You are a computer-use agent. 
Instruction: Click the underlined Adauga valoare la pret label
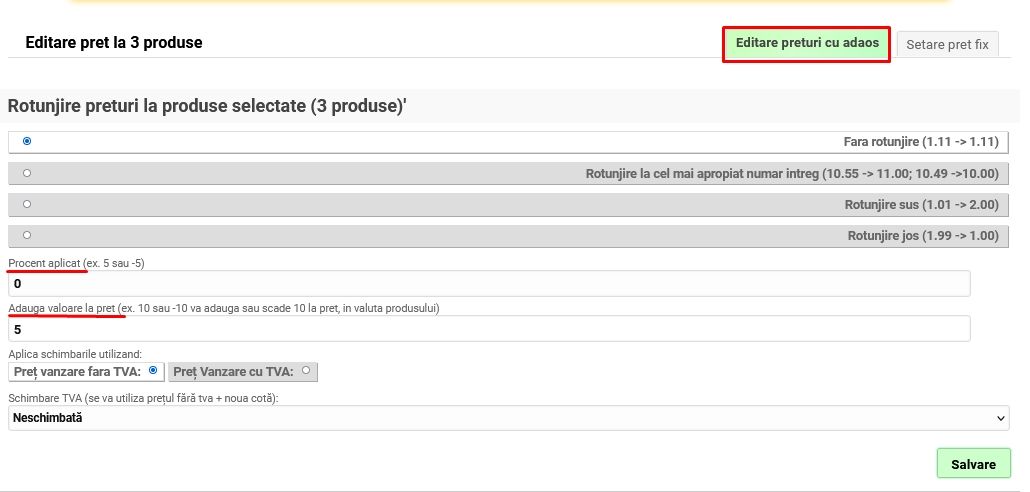[x=62, y=308]
